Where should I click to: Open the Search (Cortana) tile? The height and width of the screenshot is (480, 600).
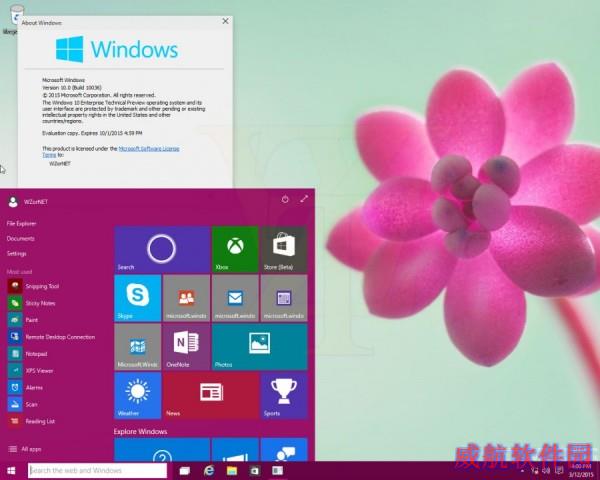point(162,249)
